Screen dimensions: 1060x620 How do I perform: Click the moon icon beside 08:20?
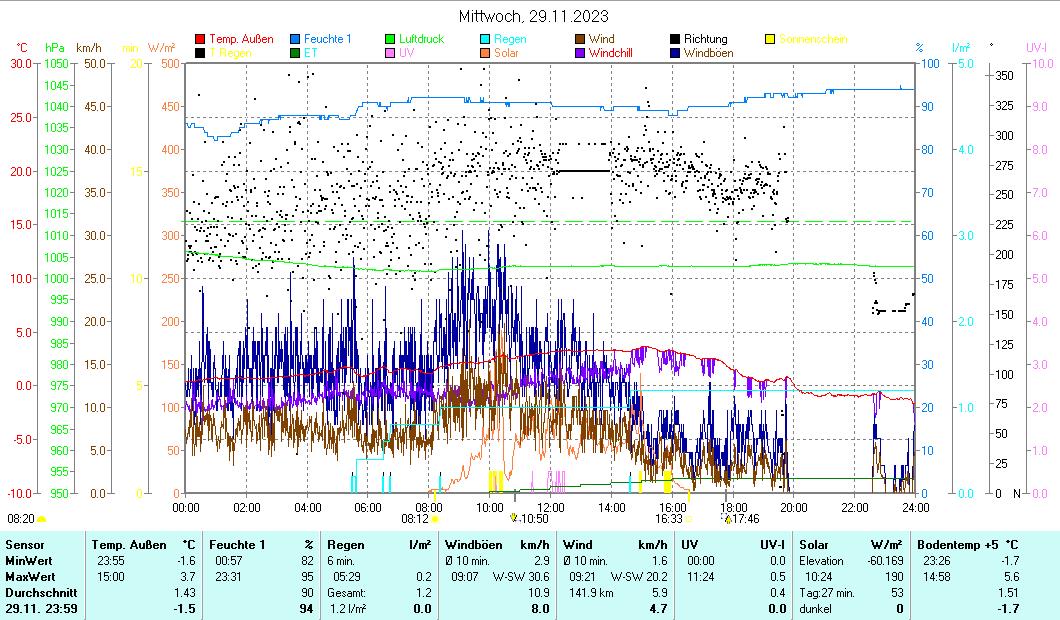click(x=41, y=519)
